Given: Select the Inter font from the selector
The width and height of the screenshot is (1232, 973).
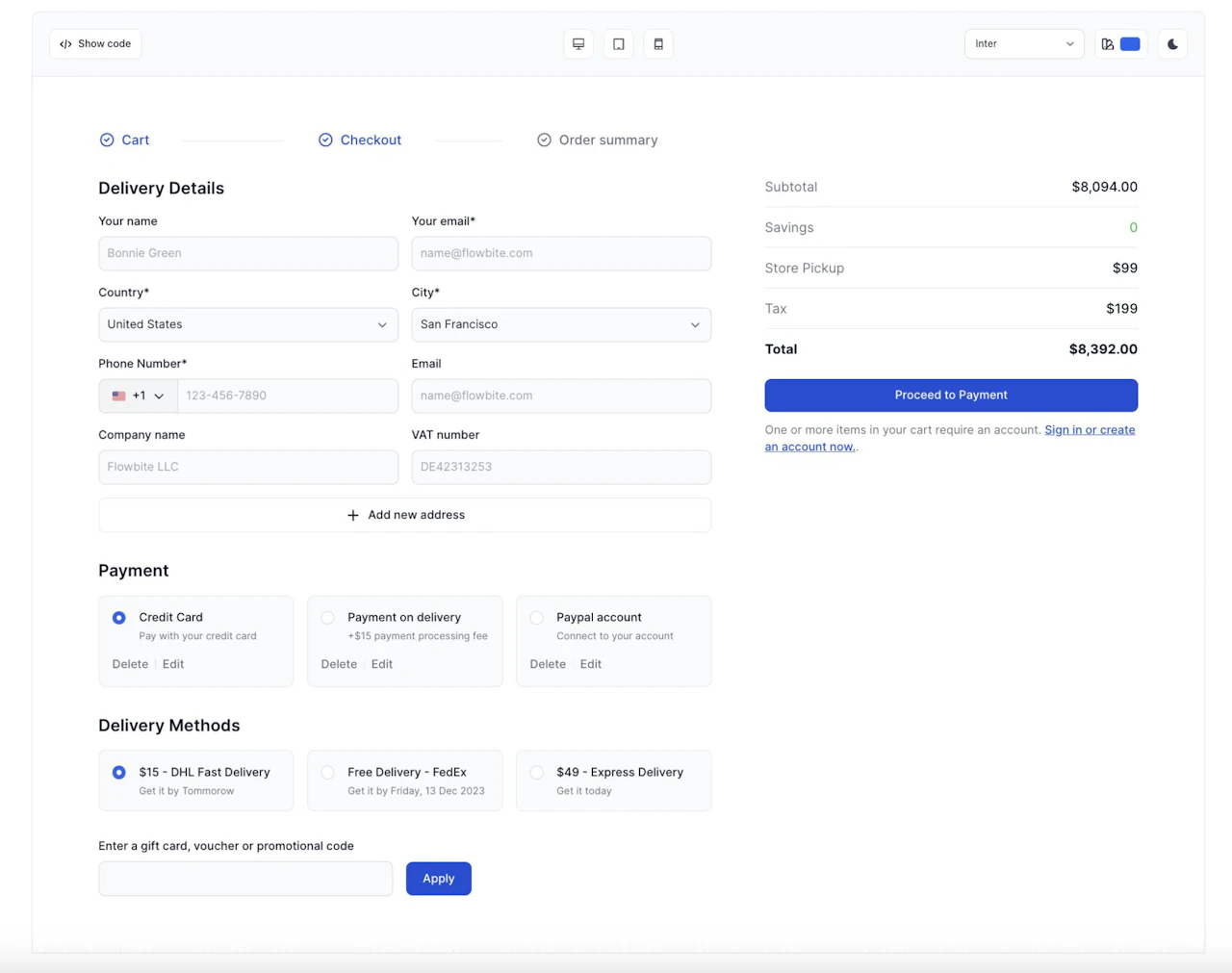Looking at the screenshot, I should [x=1023, y=43].
